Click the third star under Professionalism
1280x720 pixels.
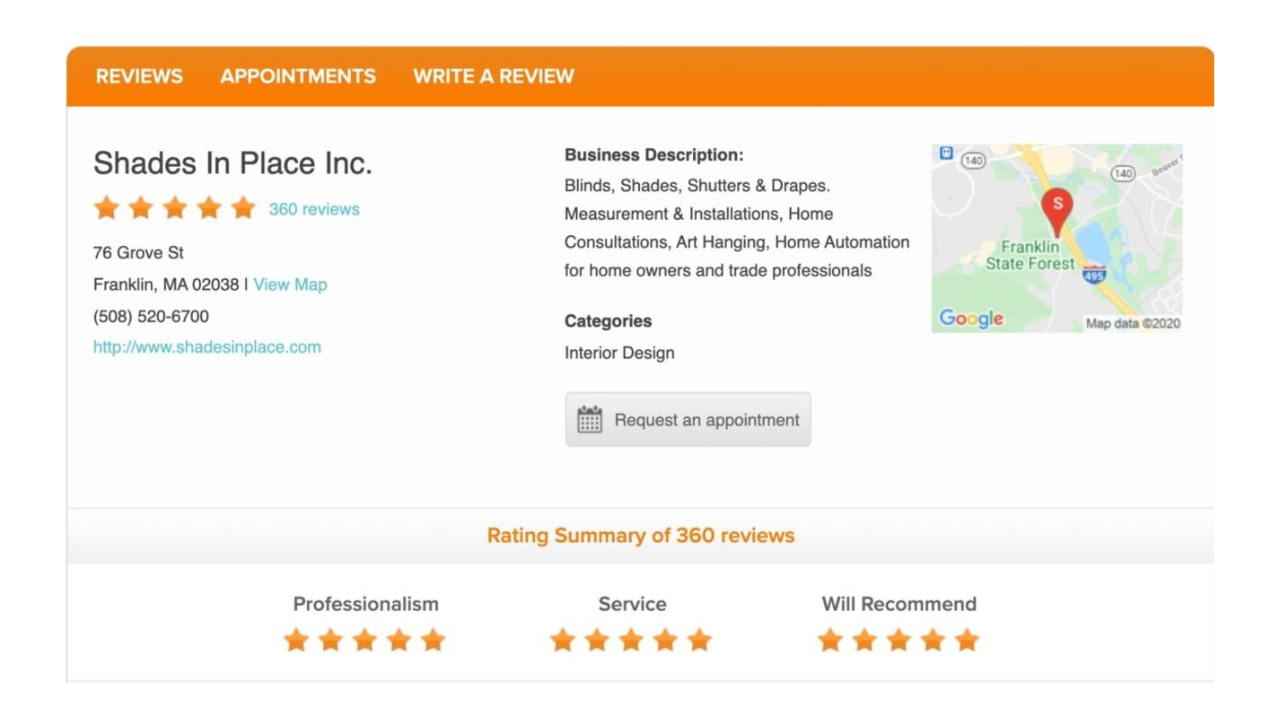(364, 638)
